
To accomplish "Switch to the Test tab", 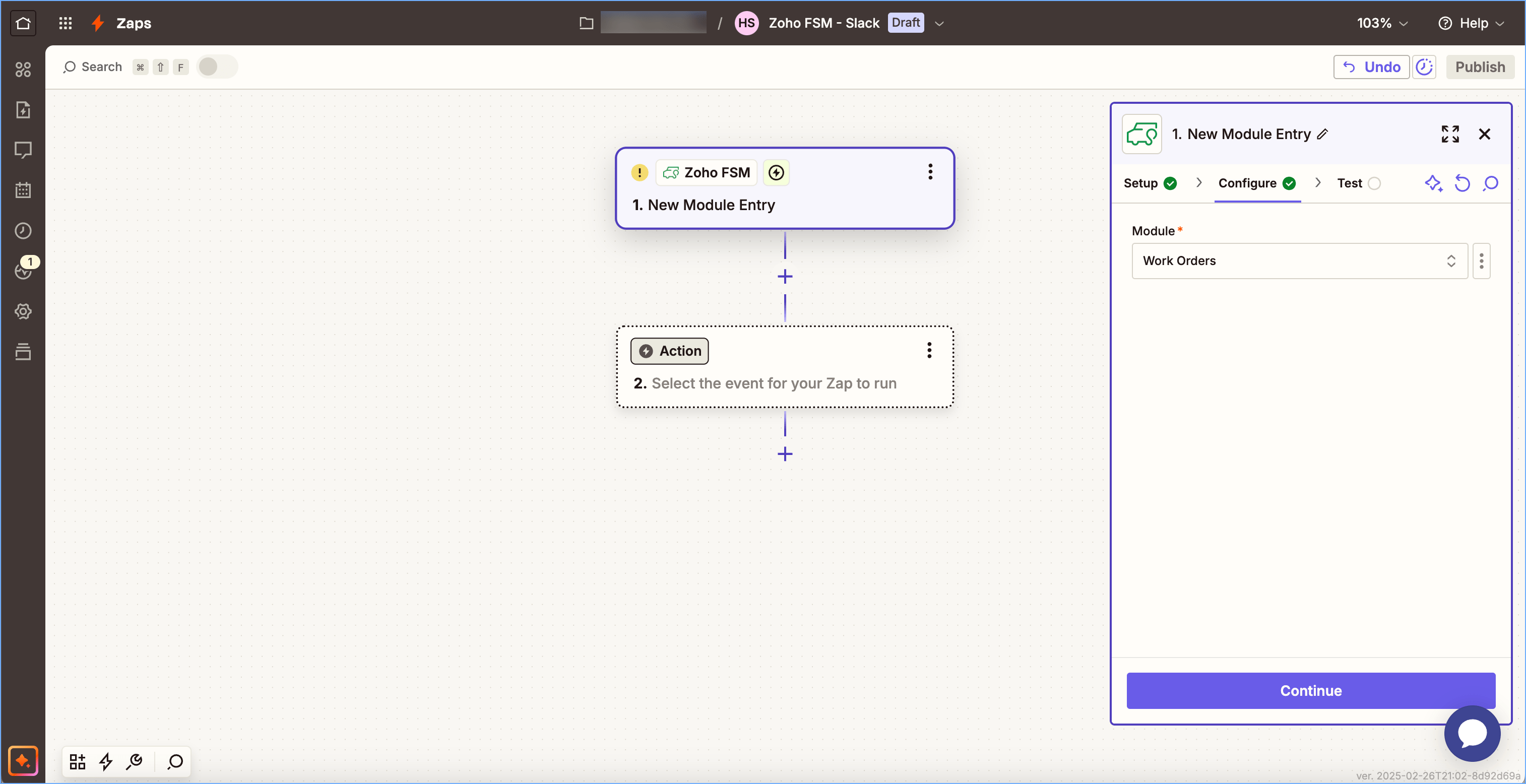I will point(1349,183).
